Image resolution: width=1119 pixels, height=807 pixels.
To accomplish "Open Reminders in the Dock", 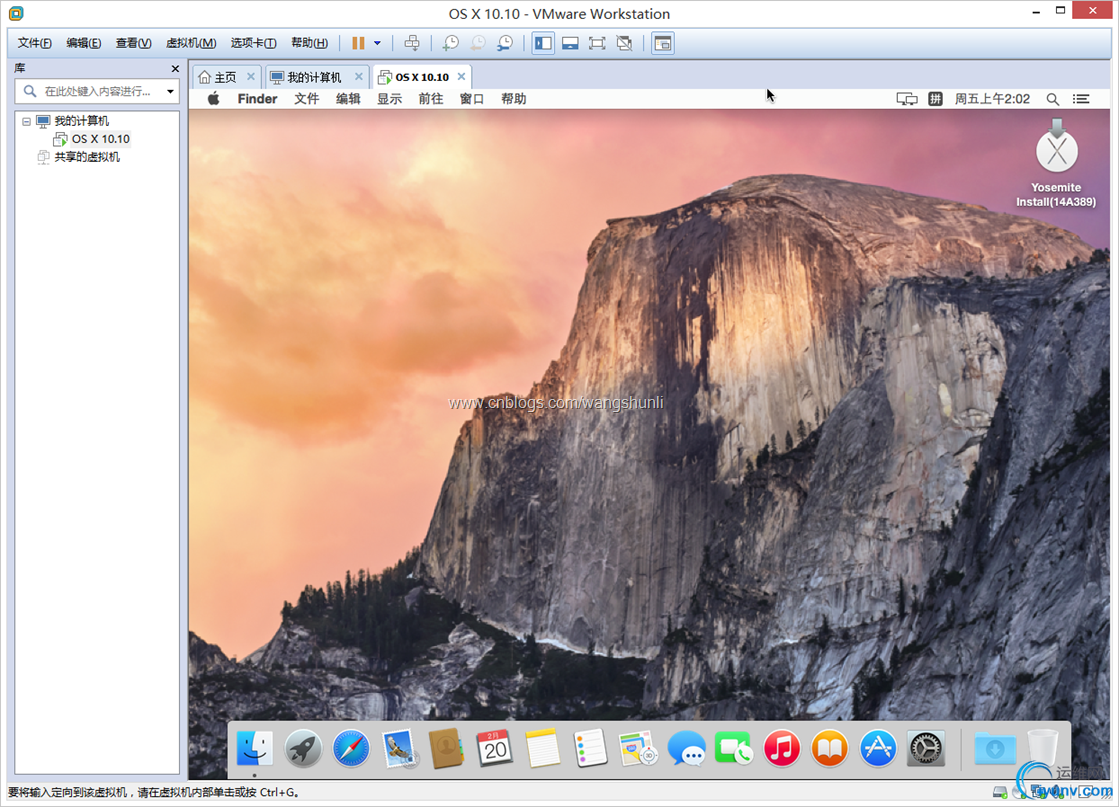I will coord(590,748).
